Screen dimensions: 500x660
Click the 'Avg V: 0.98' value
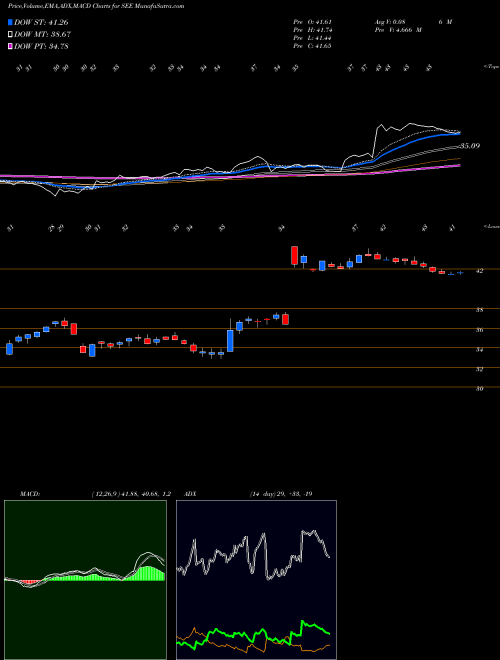pos(390,22)
